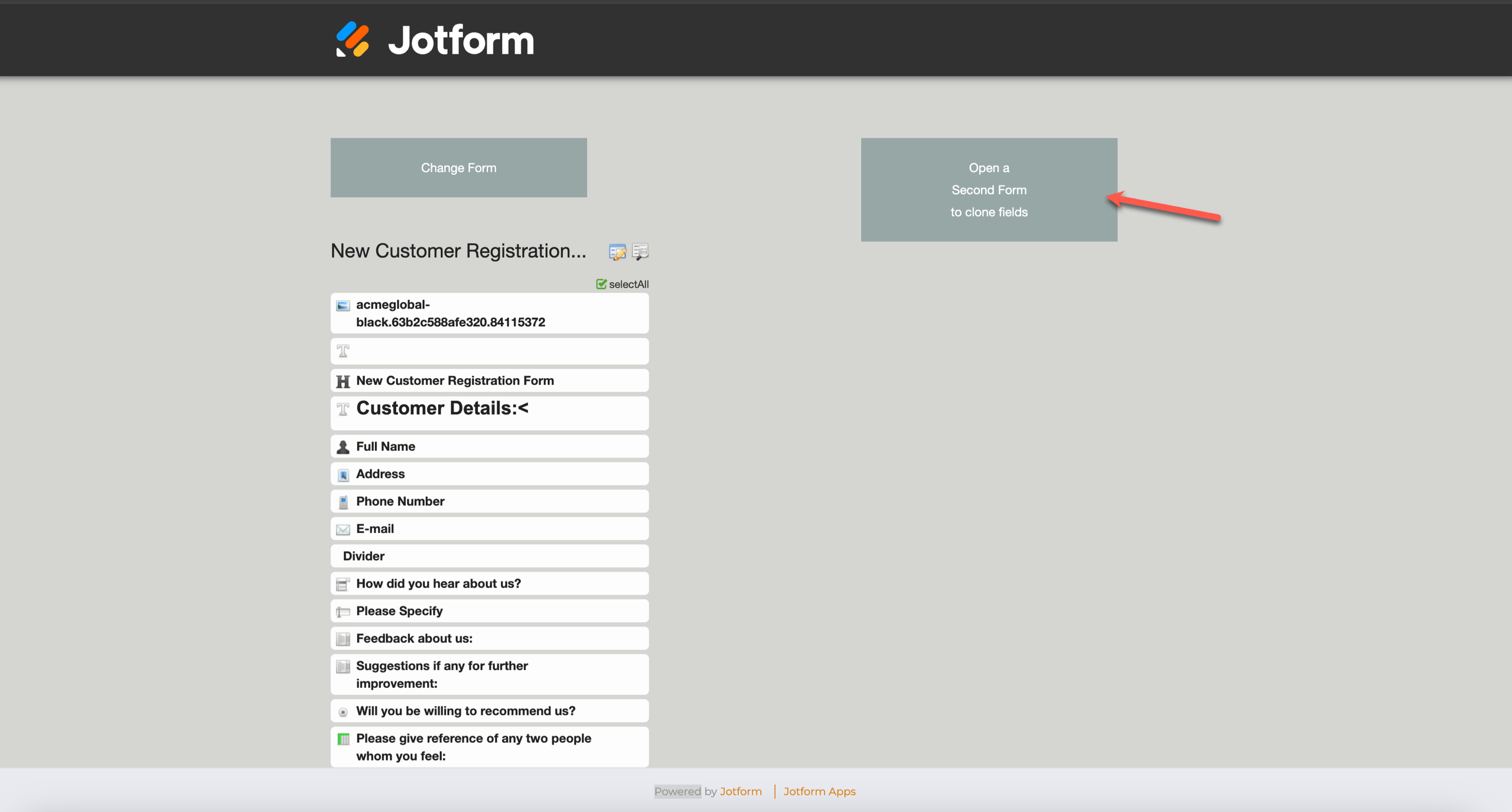Image resolution: width=1512 pixels, height=812 pixels.
Task: Click the green table icon beside reference question
Action: click(x=343, y=739)
